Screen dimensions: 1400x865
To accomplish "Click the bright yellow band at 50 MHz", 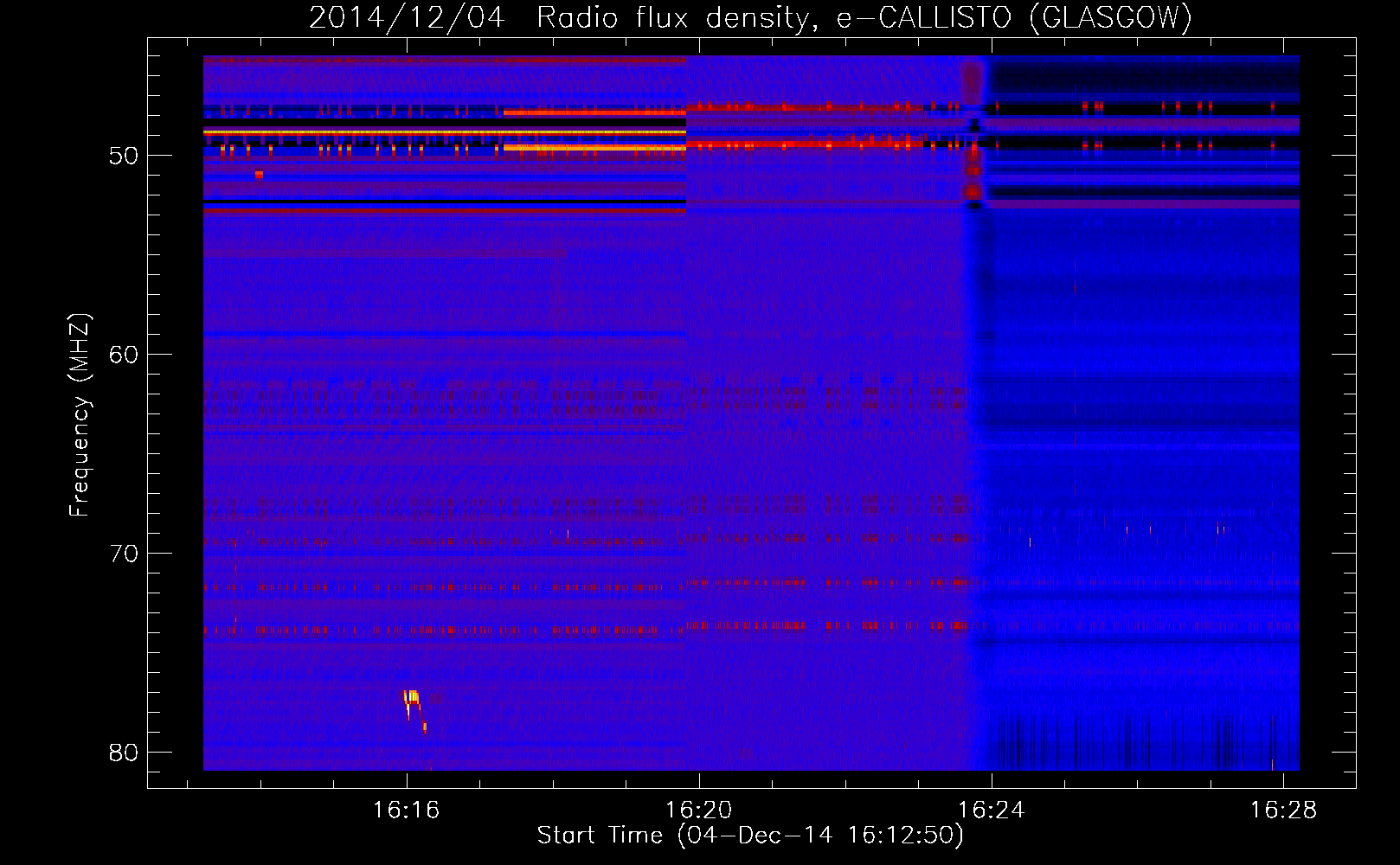I will 594,148.
